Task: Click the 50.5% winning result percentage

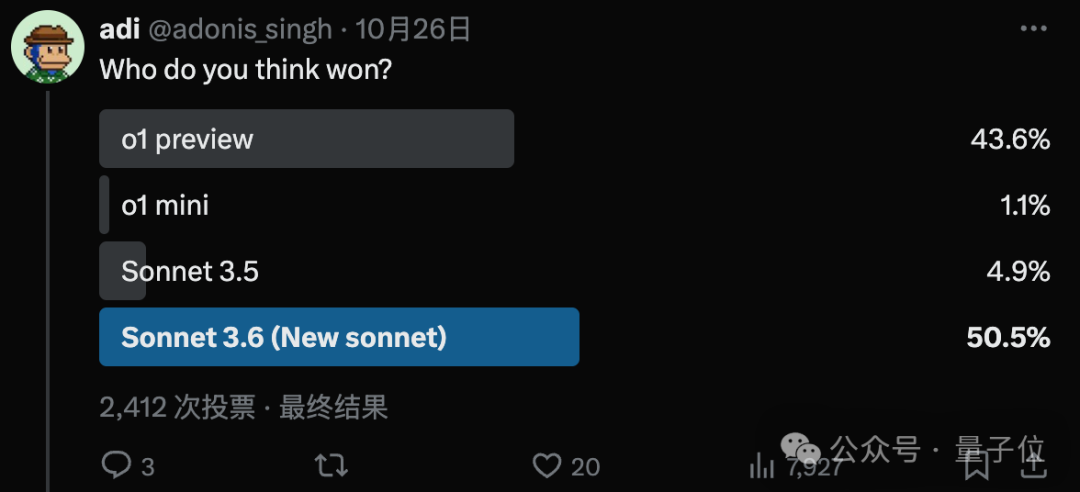Action: click(x=1008, y=338)
